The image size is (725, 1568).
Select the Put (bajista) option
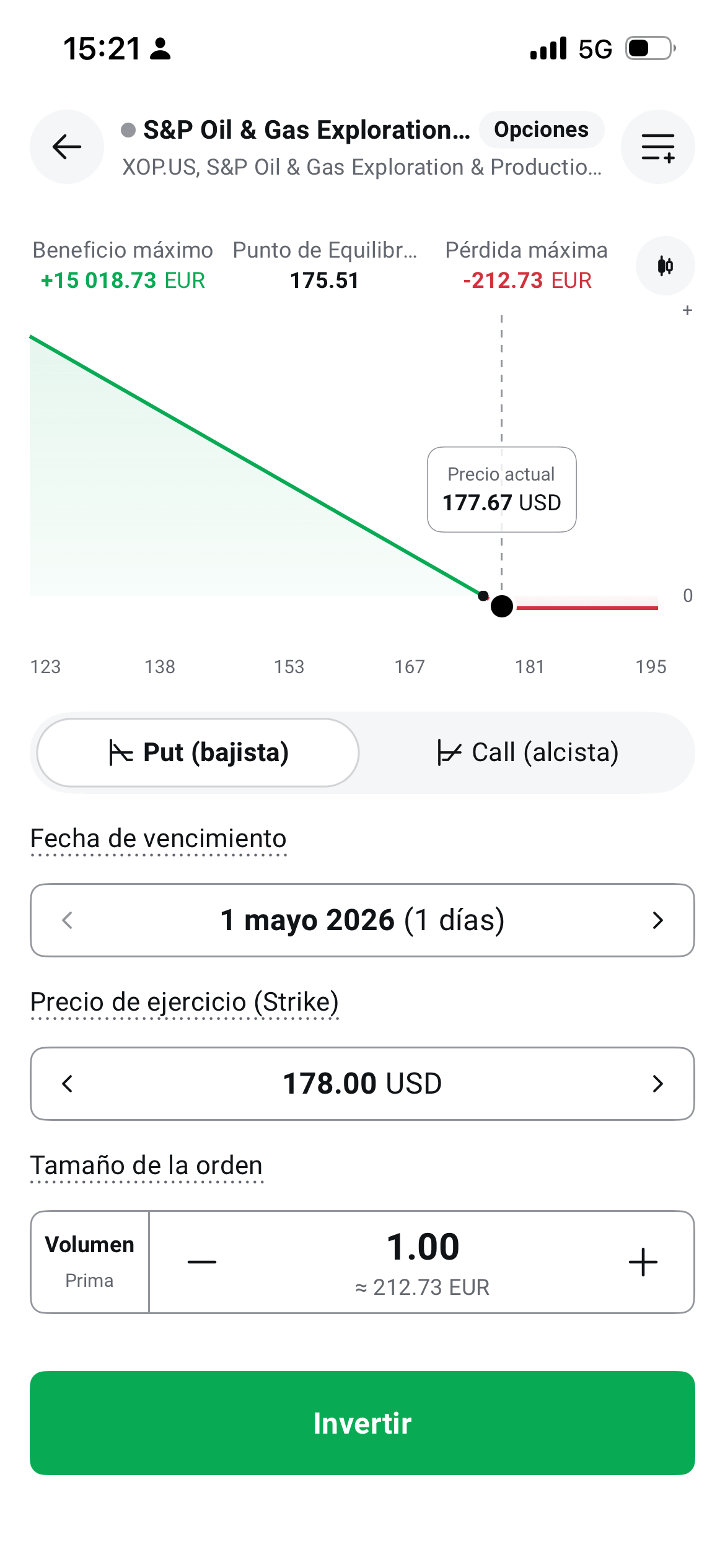(198, 752)
